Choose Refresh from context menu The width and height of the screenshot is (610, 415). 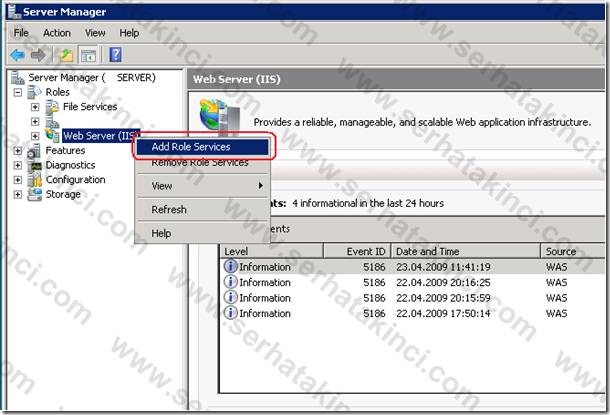(202, 210)
